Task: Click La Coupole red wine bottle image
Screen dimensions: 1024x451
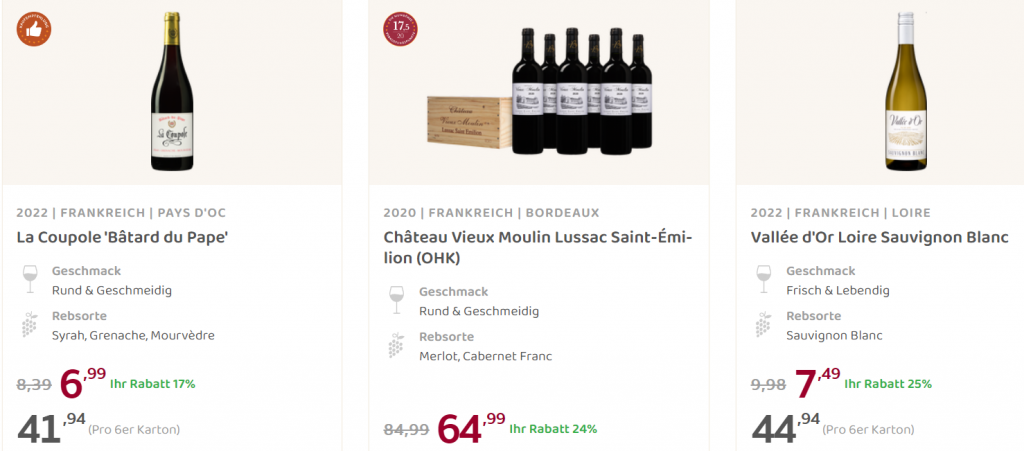Action: point(172,92)
